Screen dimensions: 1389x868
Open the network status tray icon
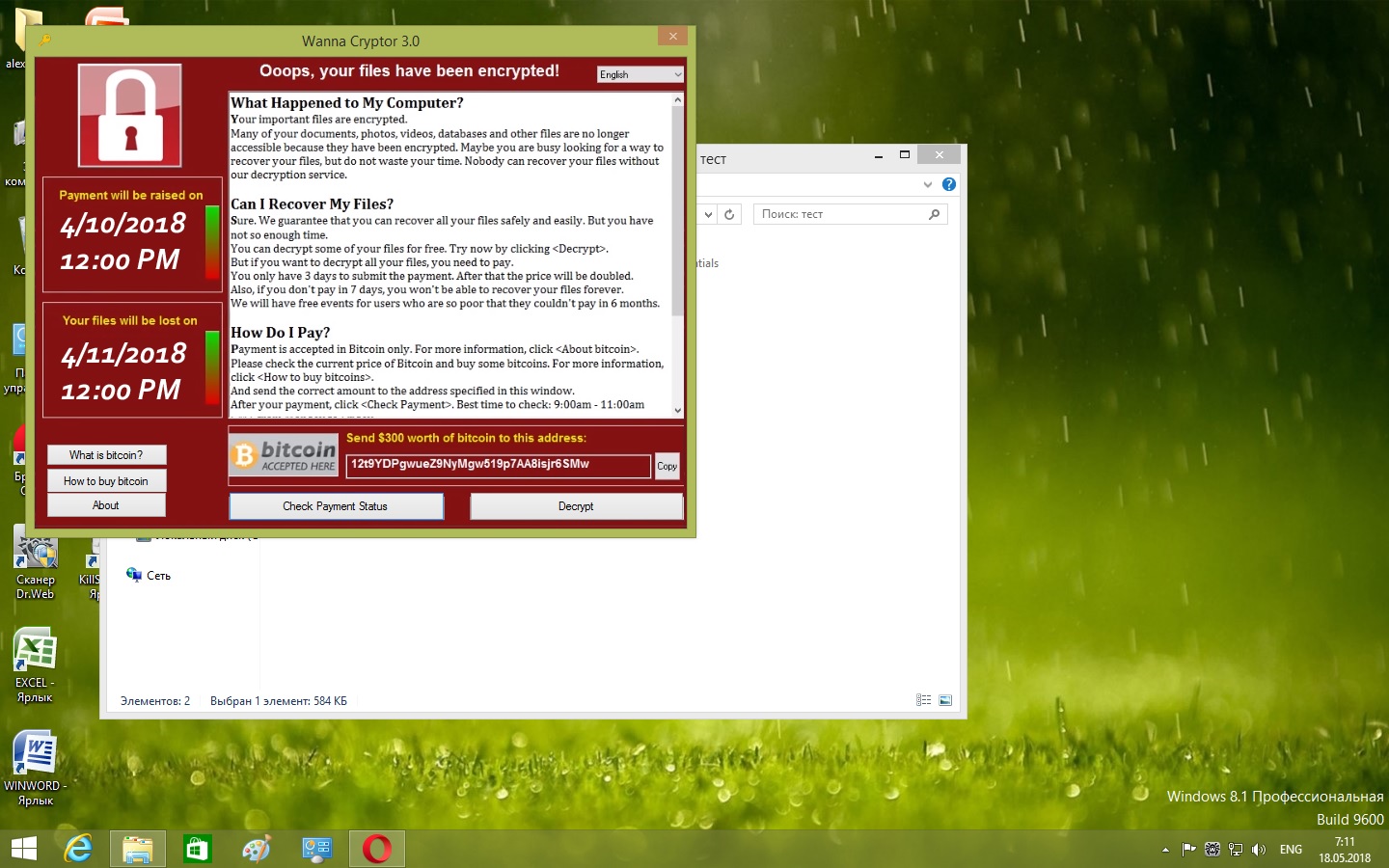(1235, 850)
